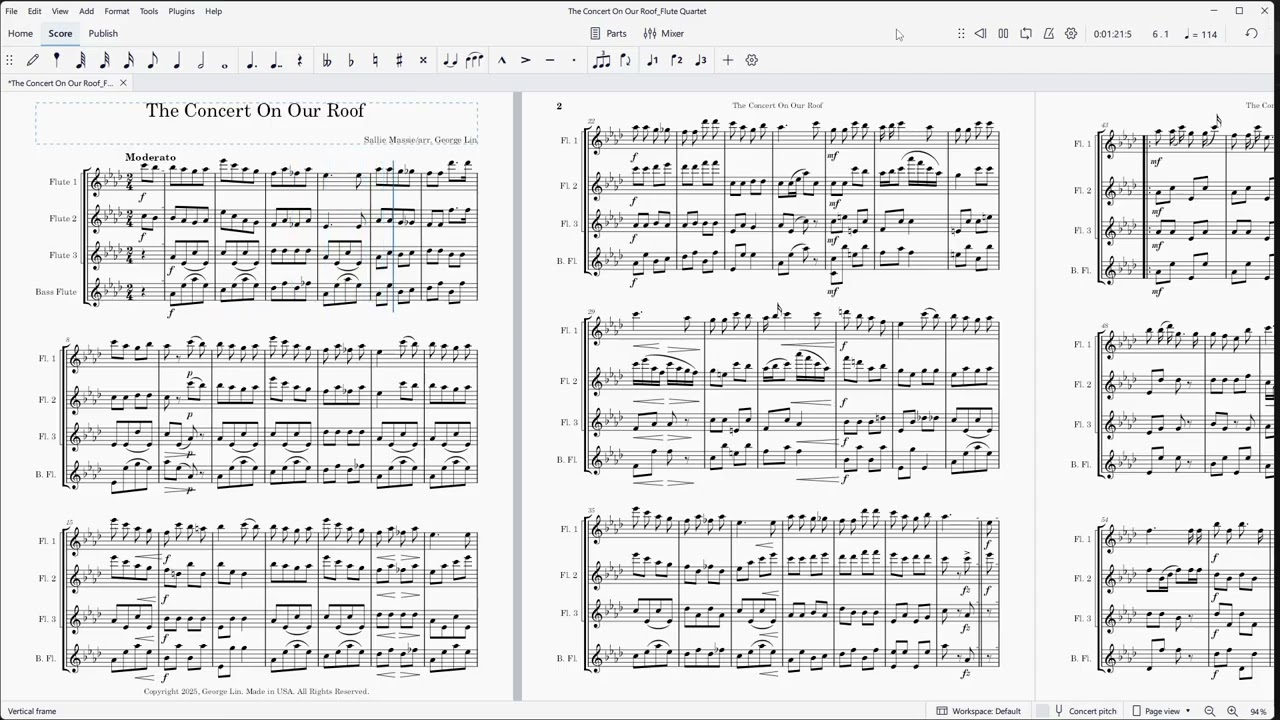Viewport: 1280px width, 720px height.
Task: Open playback settings gear
Action: tap(1071, 34)
